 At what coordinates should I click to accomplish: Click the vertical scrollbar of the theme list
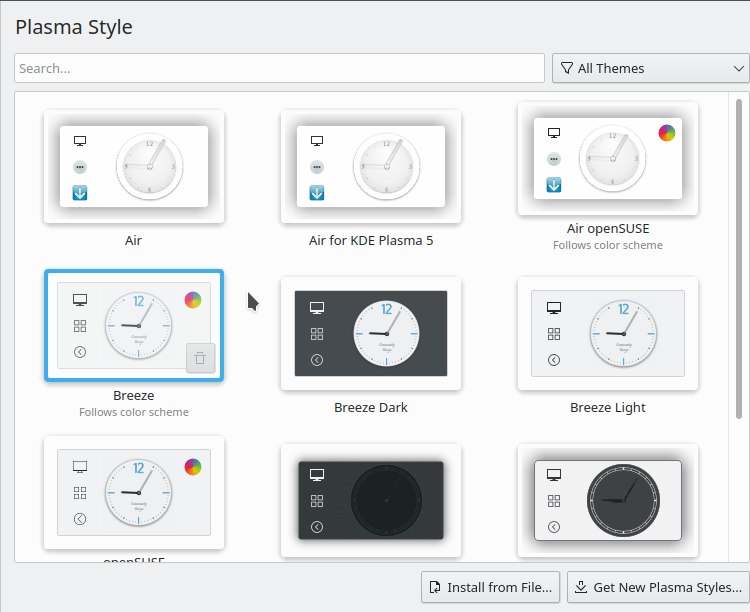[739, 258]
